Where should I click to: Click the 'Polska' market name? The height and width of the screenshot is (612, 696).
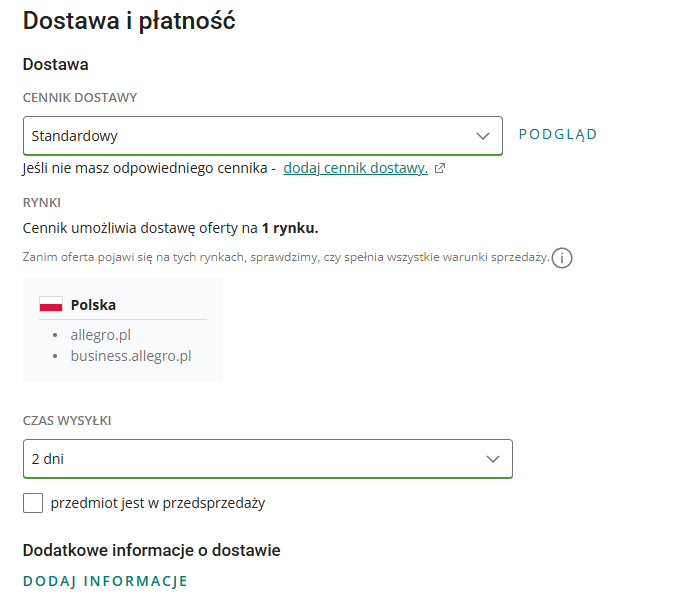tap(93, 305)
